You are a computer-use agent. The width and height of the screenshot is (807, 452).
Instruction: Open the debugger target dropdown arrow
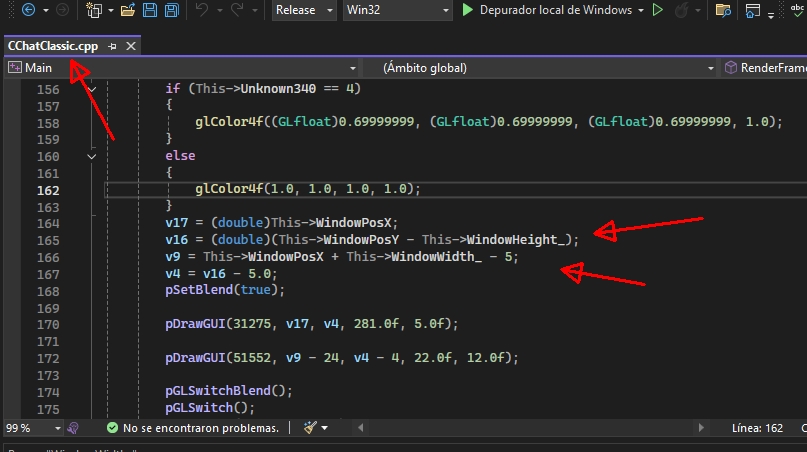[x=641, y=10]
